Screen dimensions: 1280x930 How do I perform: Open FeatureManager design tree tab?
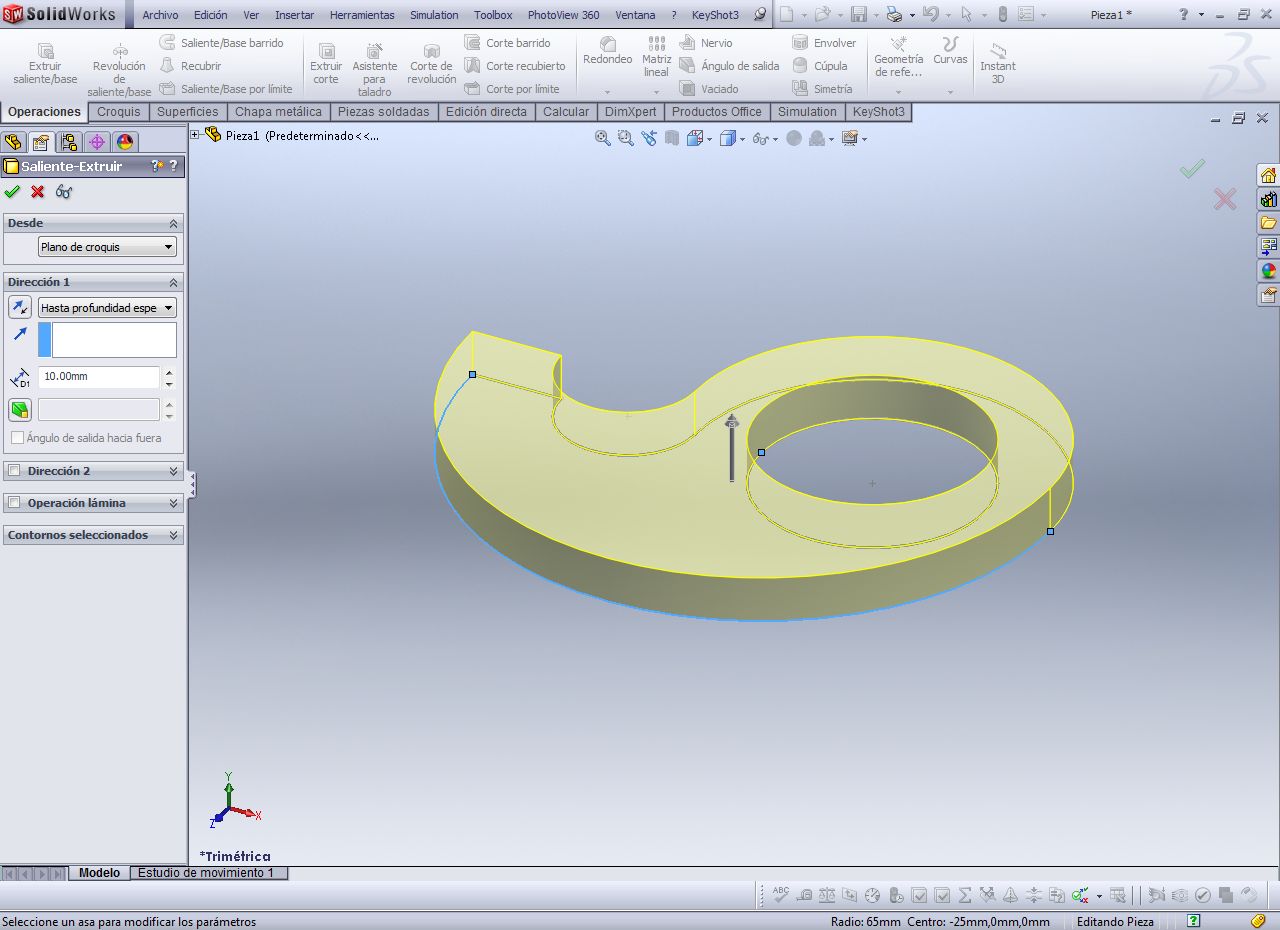[14, 142]
